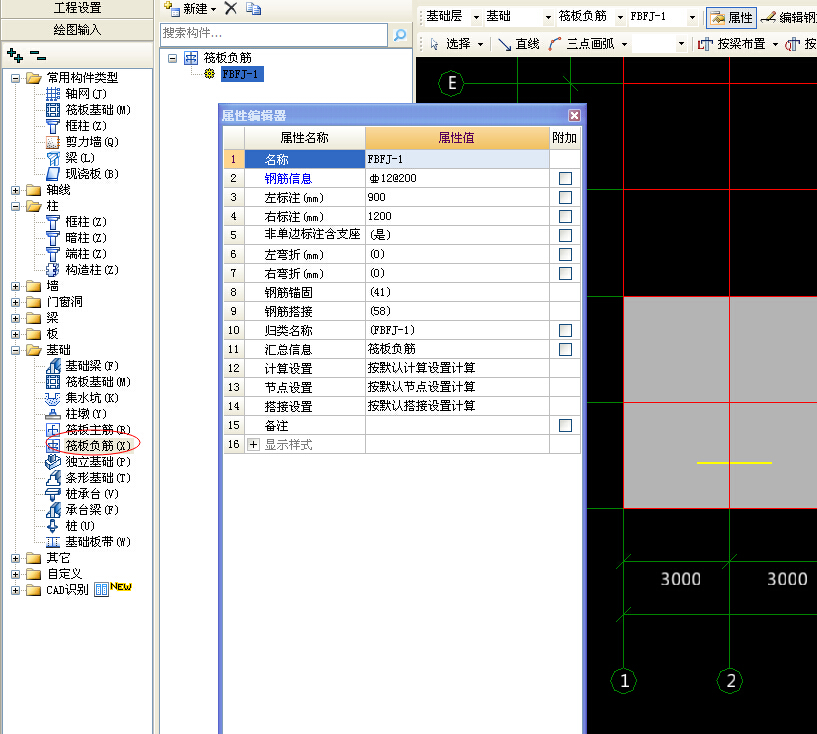The width and height of the screenshot is (817, 734).
Task: Open the FBFJ-1 component dropdown
Action: click(692, 17)
